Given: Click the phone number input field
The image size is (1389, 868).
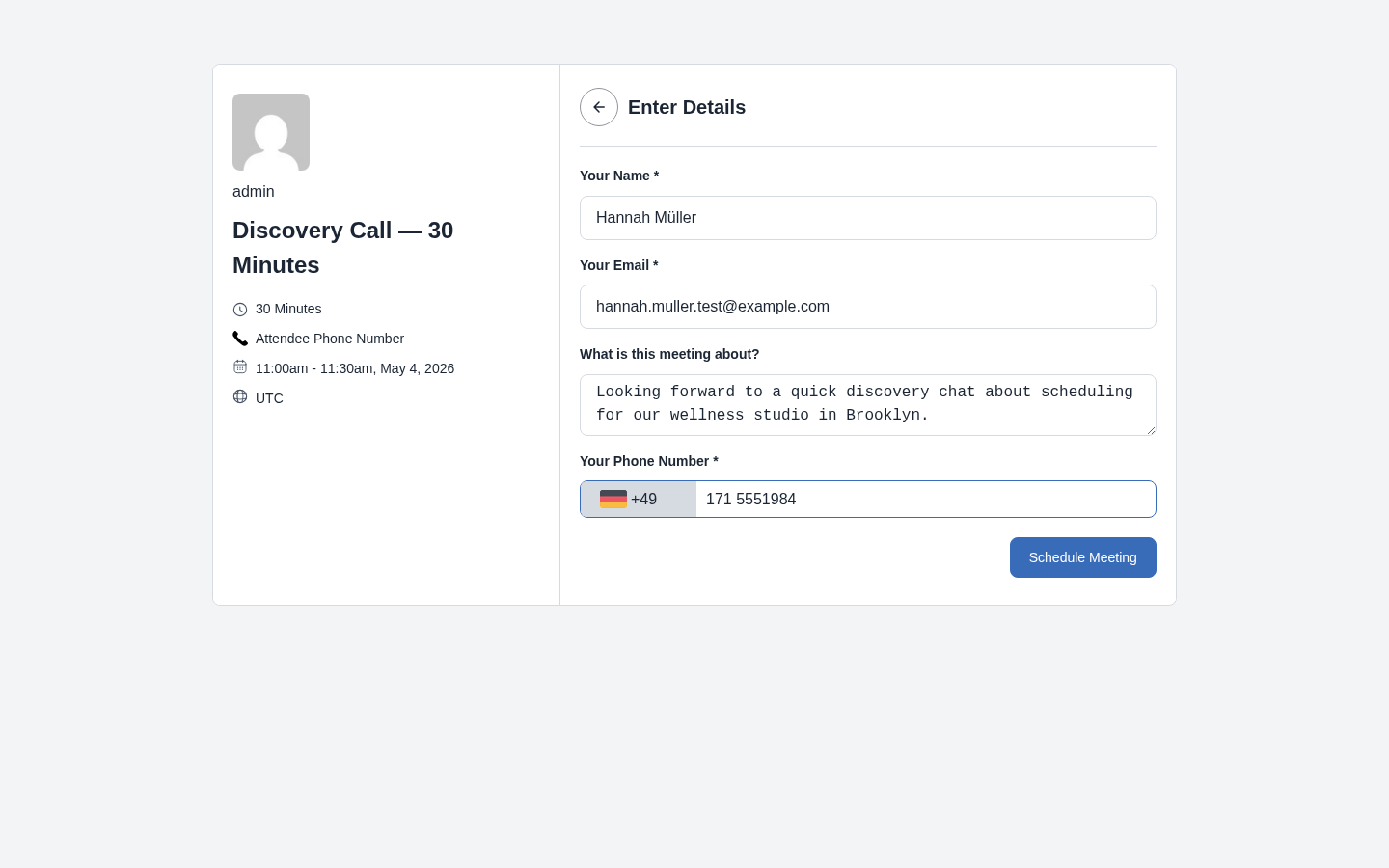Looking at the screenshot, I should coord(926,500).
